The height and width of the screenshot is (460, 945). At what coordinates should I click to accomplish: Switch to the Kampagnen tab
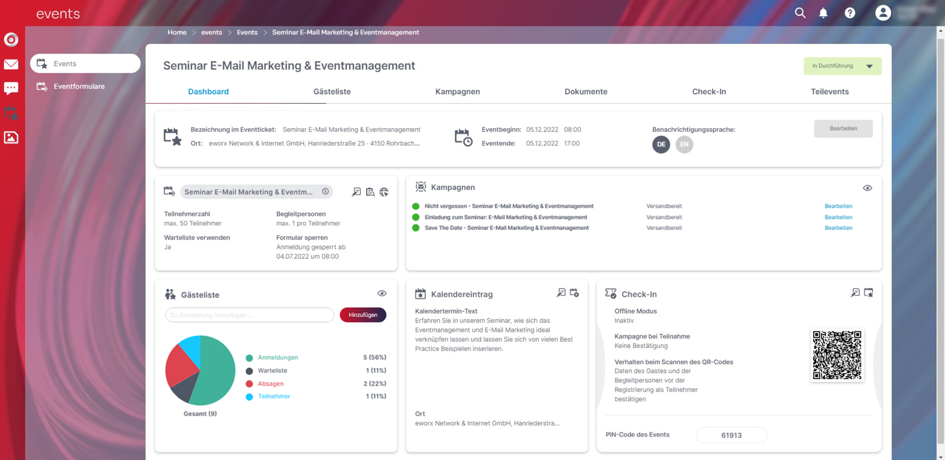457,92
